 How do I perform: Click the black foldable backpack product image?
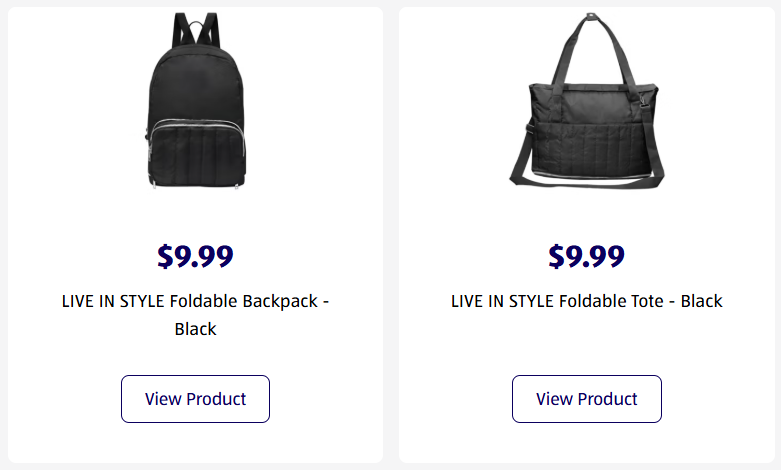(195, 105)
